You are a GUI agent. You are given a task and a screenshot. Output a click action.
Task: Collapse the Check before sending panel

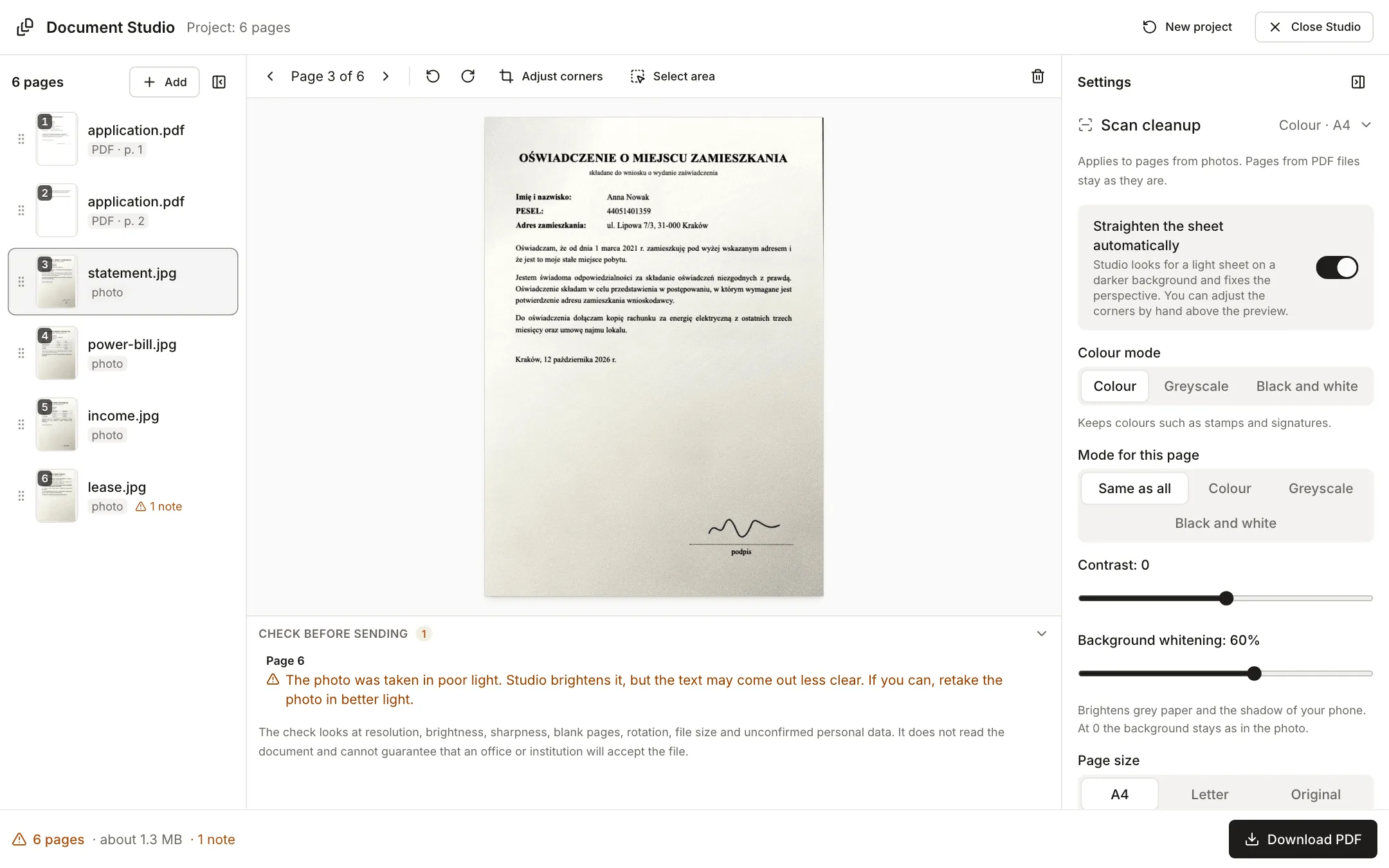click(x=1042, y=634)
